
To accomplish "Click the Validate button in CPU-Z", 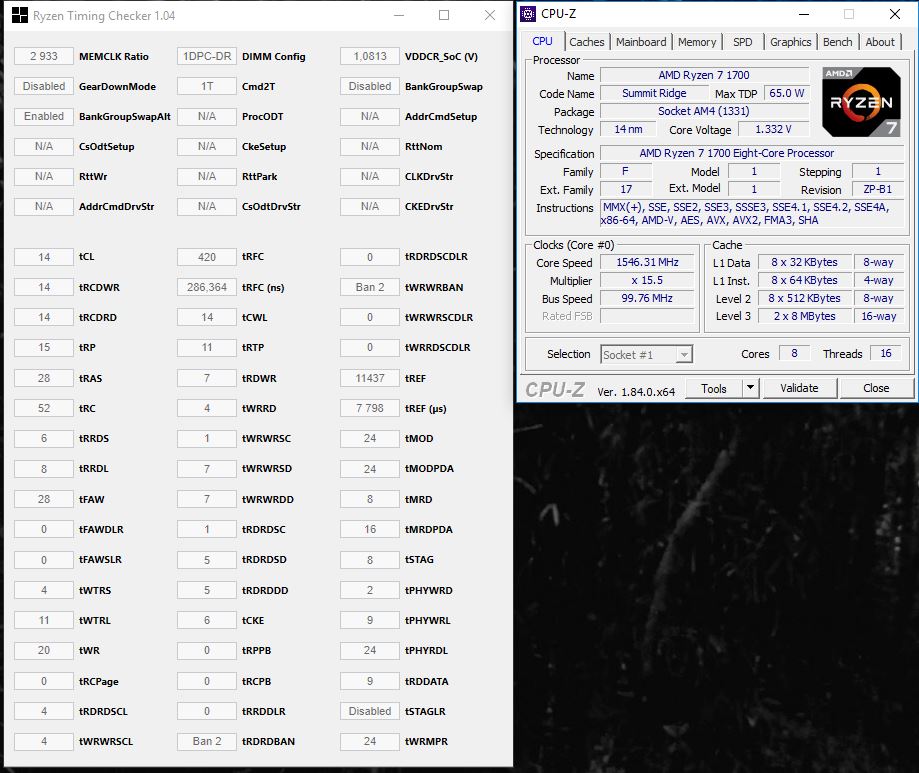I will click(799, 388).
